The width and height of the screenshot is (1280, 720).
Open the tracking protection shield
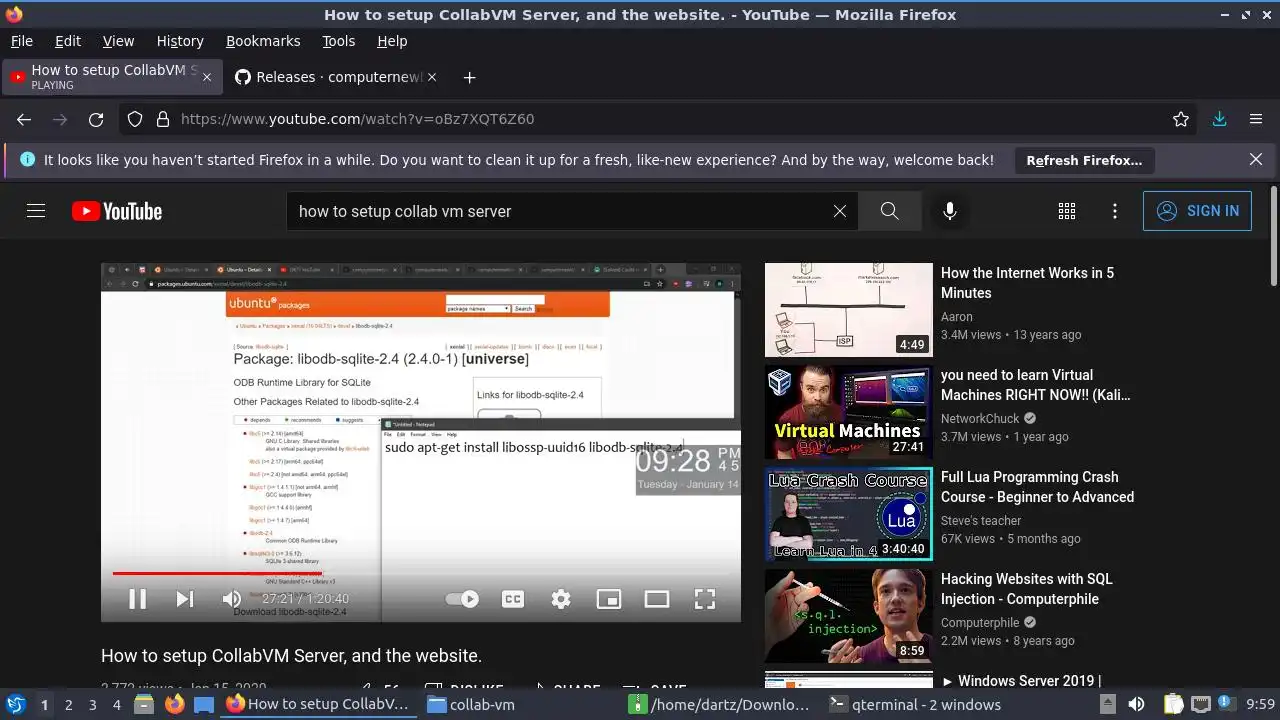coord(135,119)
